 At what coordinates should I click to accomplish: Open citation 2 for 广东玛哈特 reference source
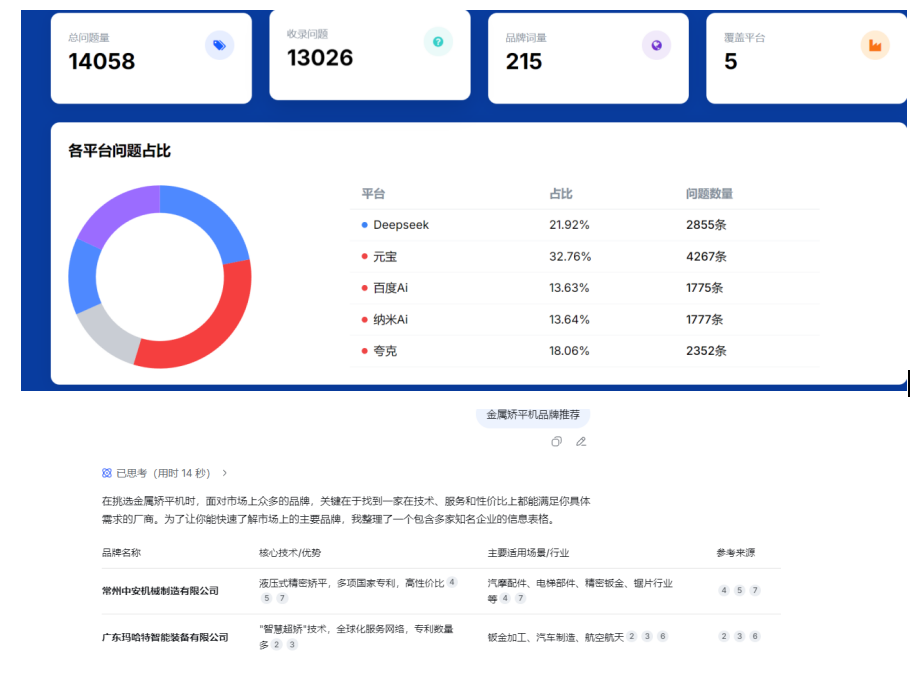coord(723,636)
